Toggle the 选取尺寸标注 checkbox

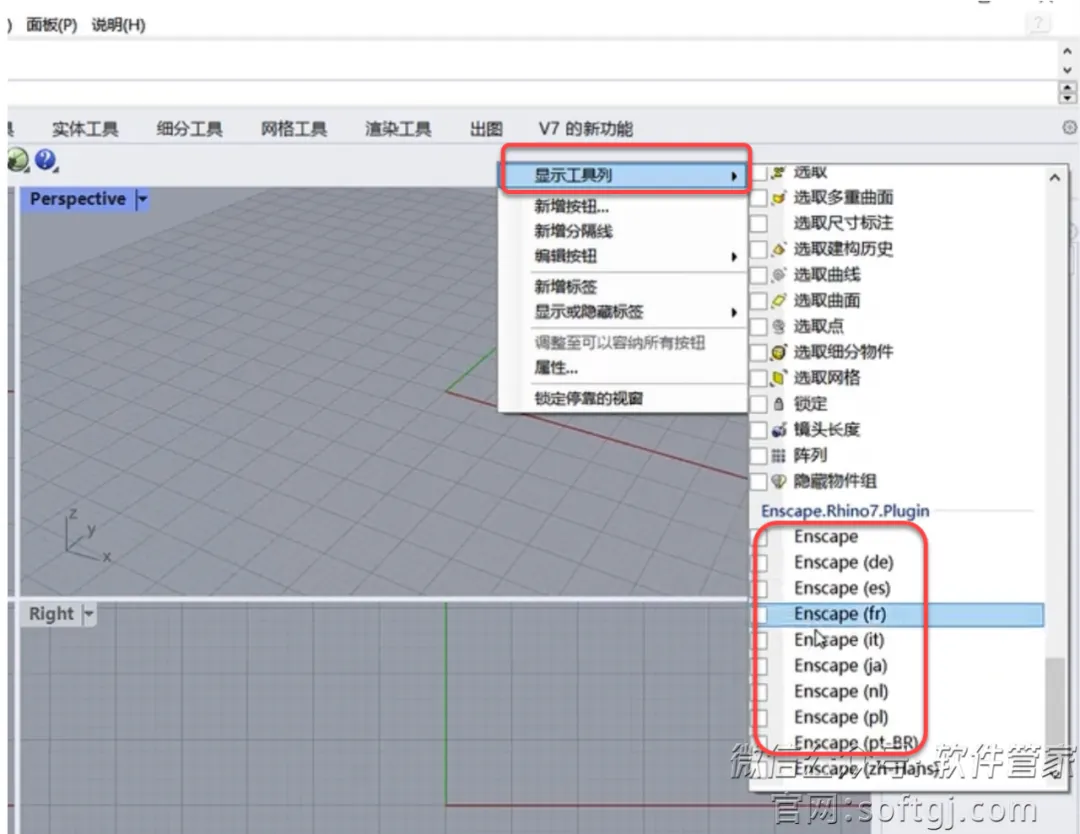pos(759,223)
